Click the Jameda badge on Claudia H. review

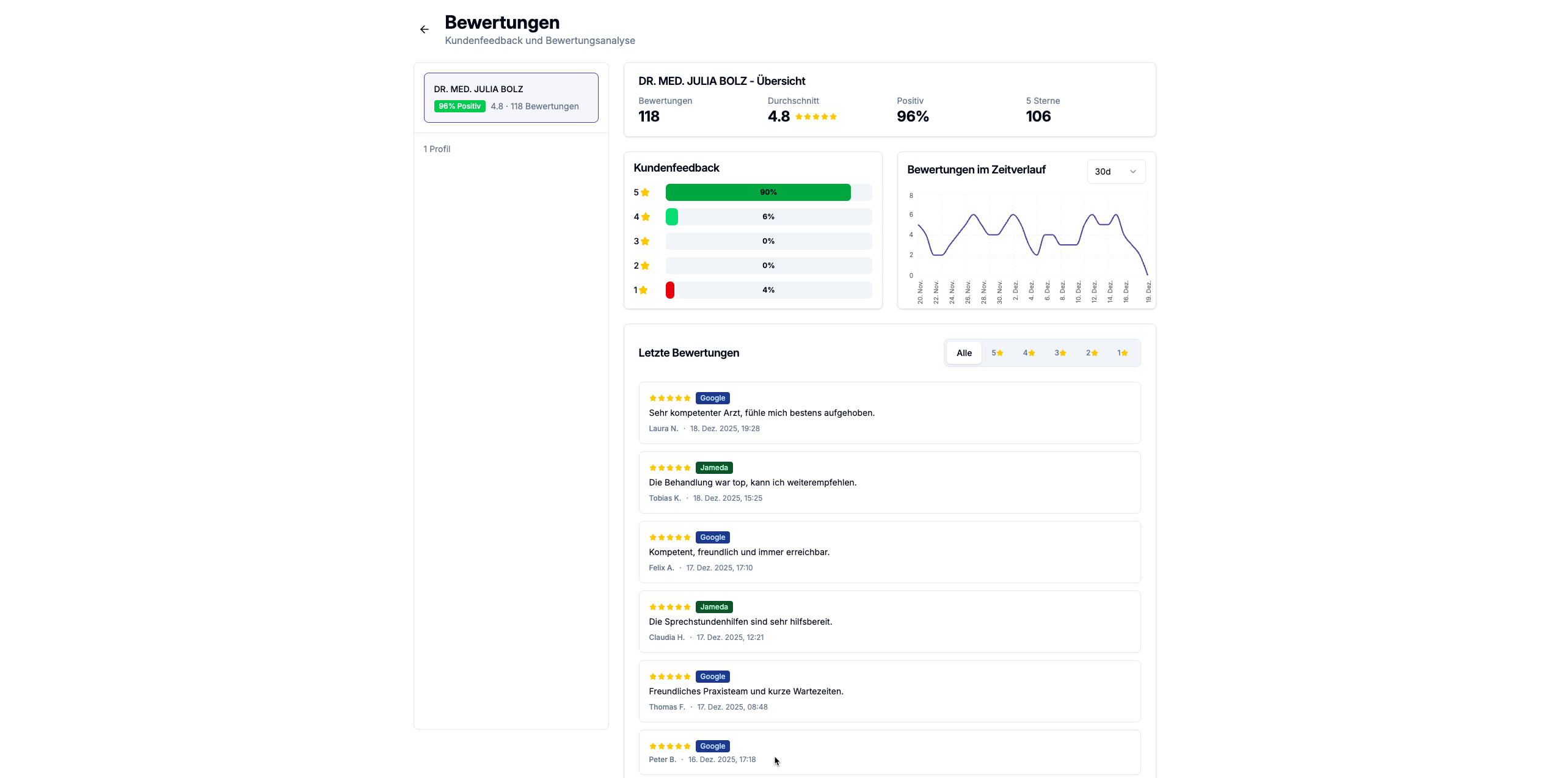(713, 607)
